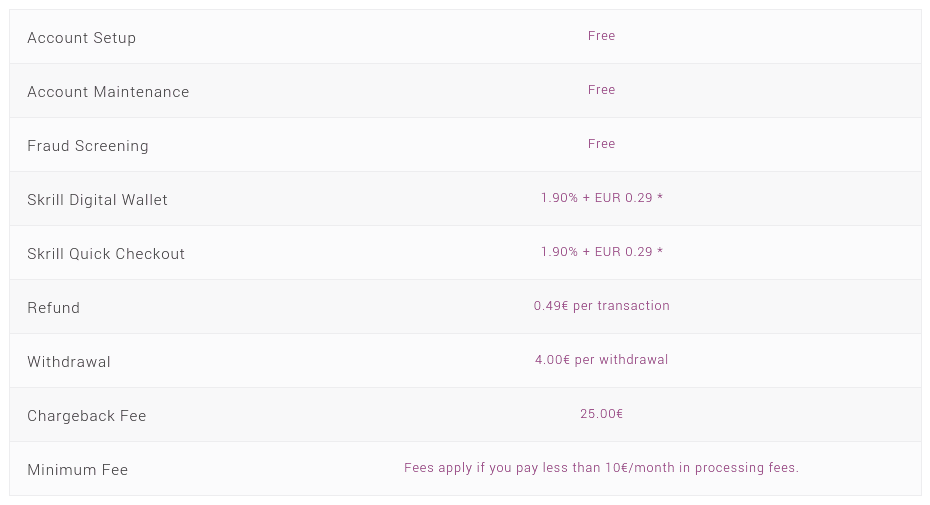Click the 25.00€ chargeback amount
This screenshot has height=505, width=930.
pyautogui.click(x=601, y=414)
